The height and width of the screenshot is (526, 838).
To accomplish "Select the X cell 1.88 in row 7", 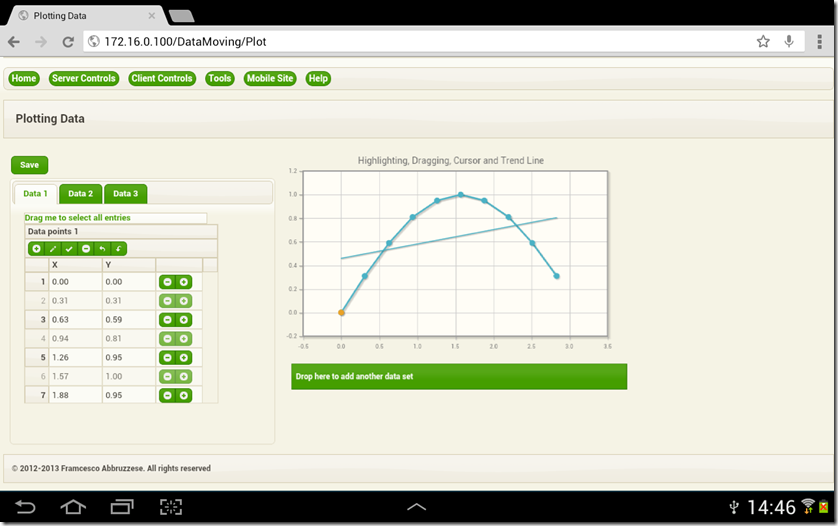I will pyautogui.click(x=75, y=395).
